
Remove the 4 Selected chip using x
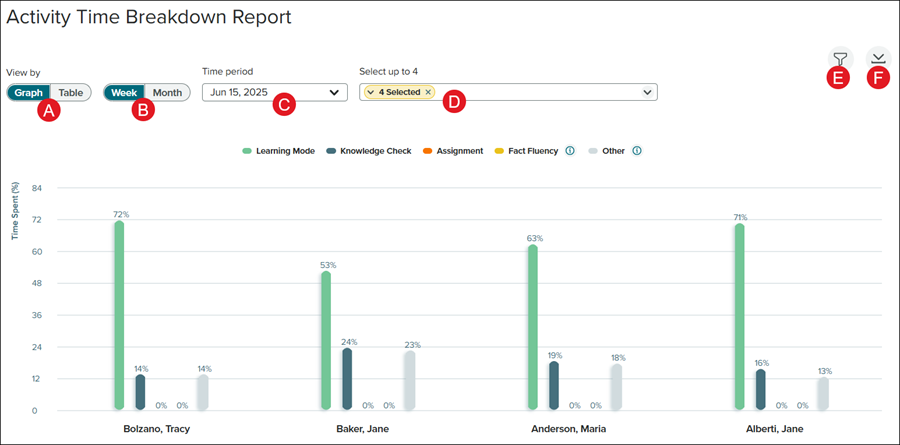[428, 92]
